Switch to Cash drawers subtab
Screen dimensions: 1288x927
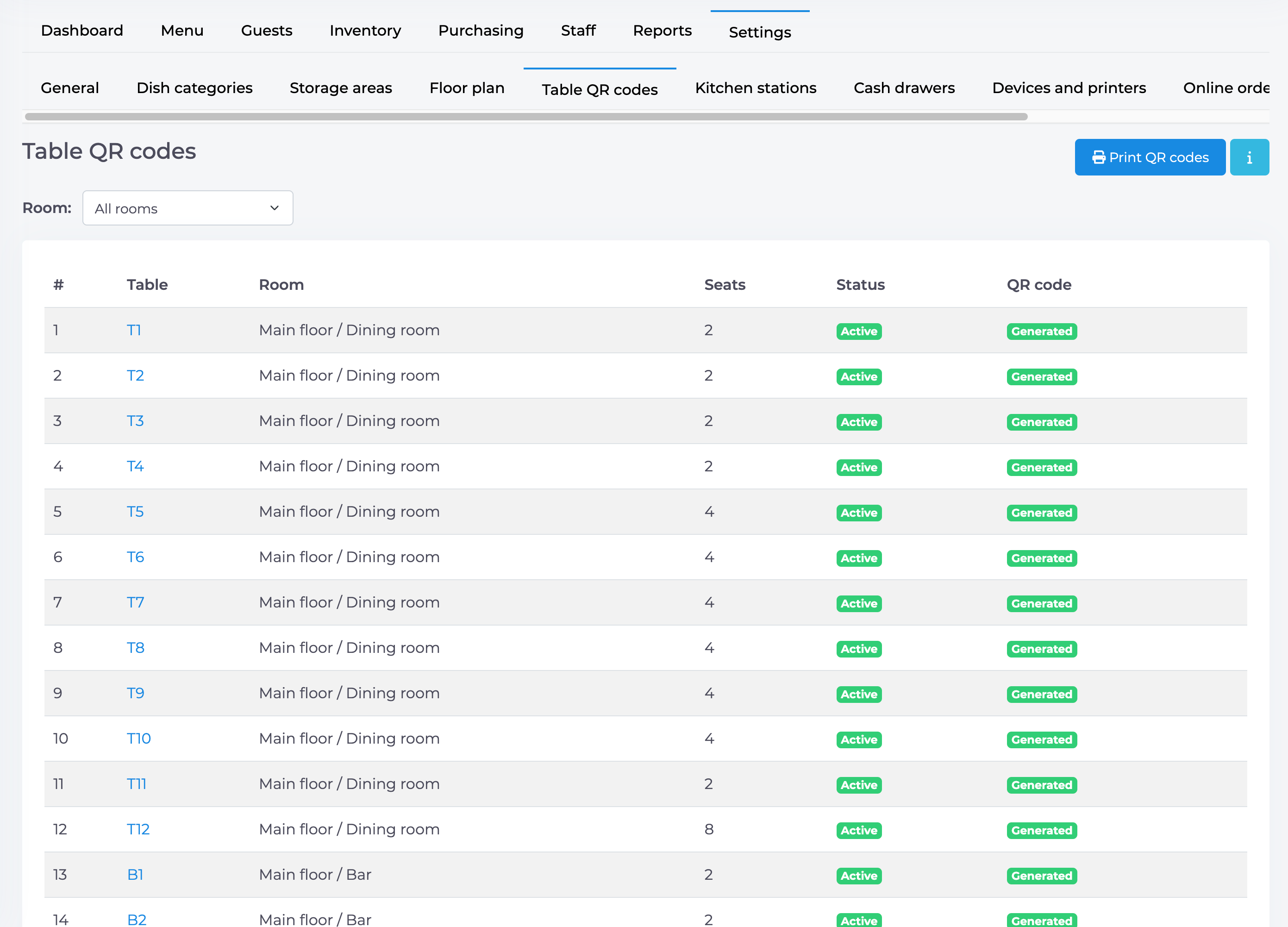(x=904, y=88)
